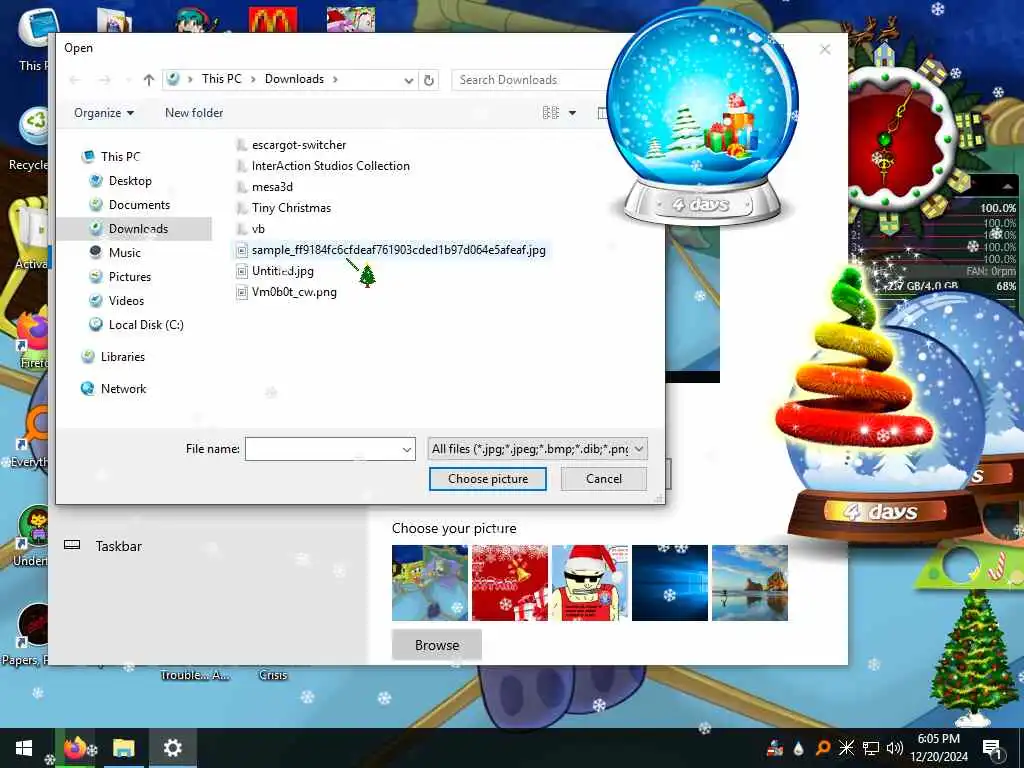Screen dimensions: 1024x768
Task: Click the network tray icon
Action: [871, 748]
